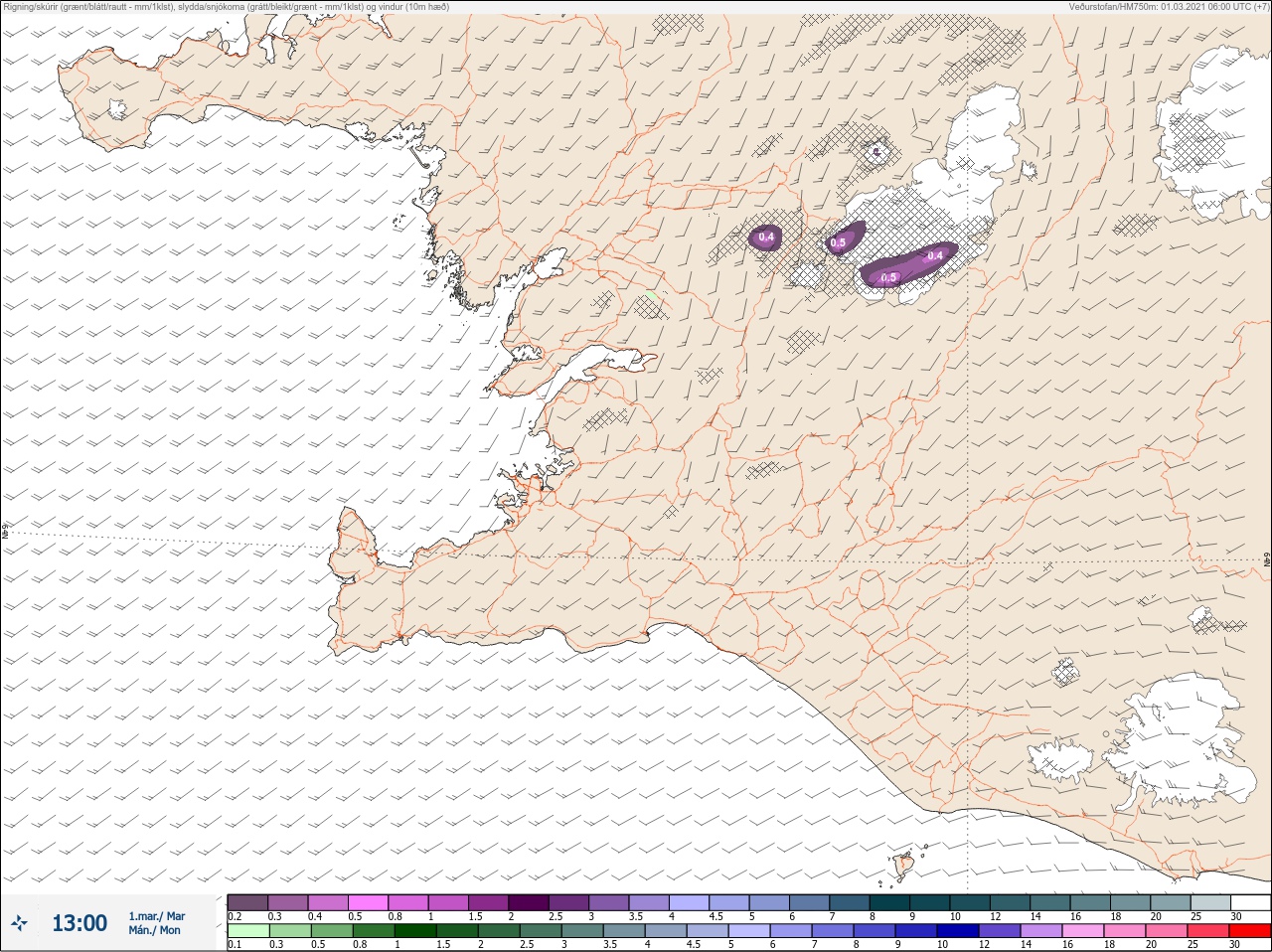Click the 0.4 label on westernmost purple patch
This screenshot has height=952, width=1272.
point(766,237)
